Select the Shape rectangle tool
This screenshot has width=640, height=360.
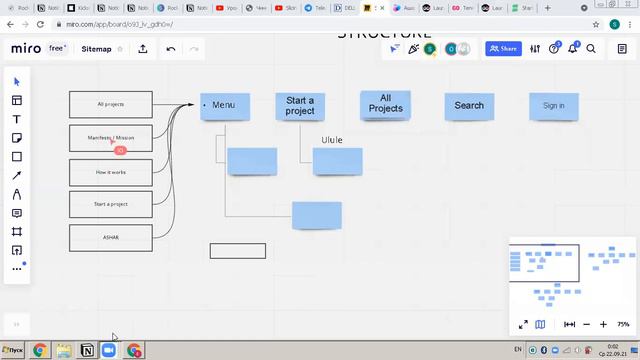click(17, 157)
